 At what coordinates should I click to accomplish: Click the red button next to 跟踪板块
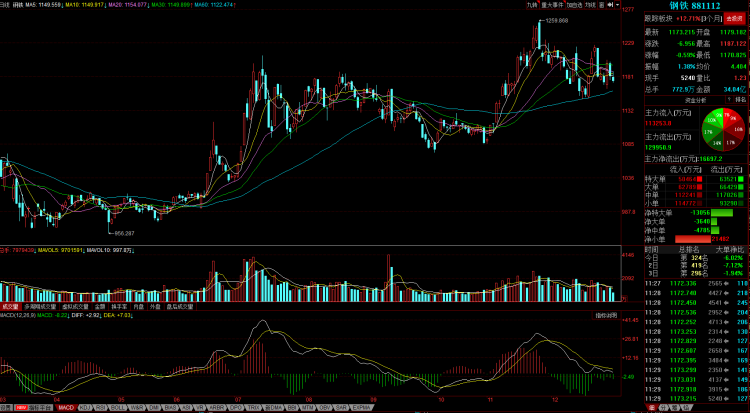click(x=734, y=19)
